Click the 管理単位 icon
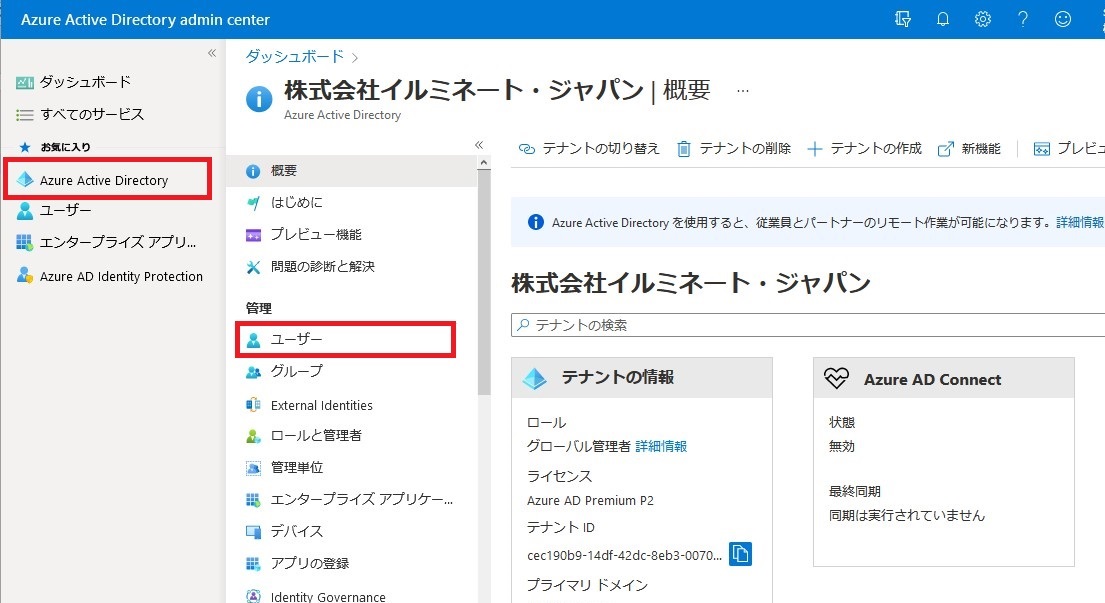The image size is (1105, 603). pos(253,468)
